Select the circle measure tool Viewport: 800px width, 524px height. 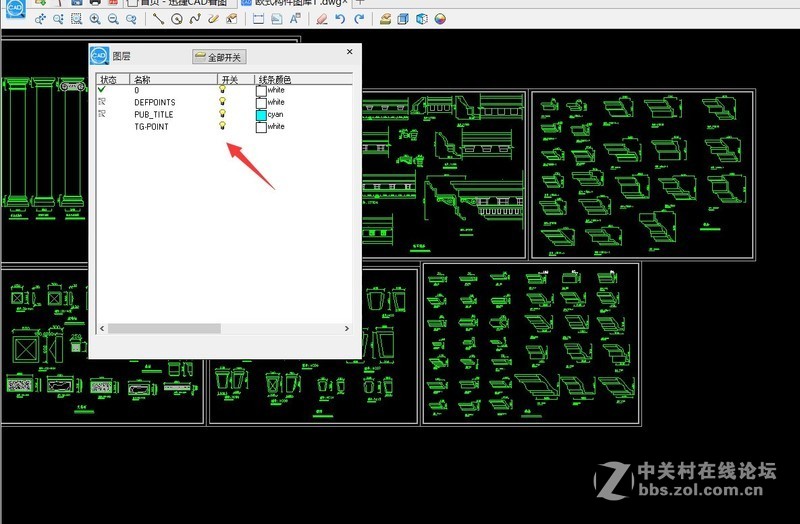point(177,19)
